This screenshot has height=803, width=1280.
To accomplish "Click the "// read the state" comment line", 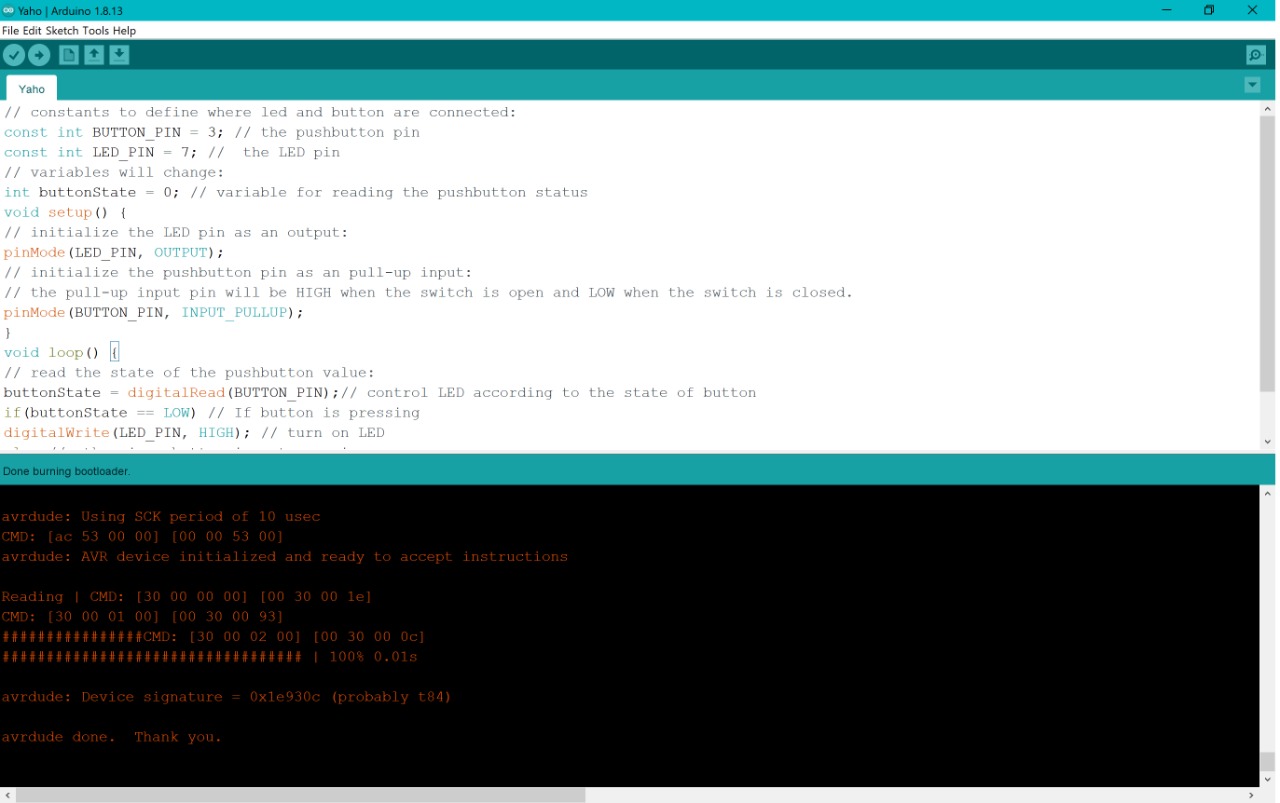I will 189,372.
